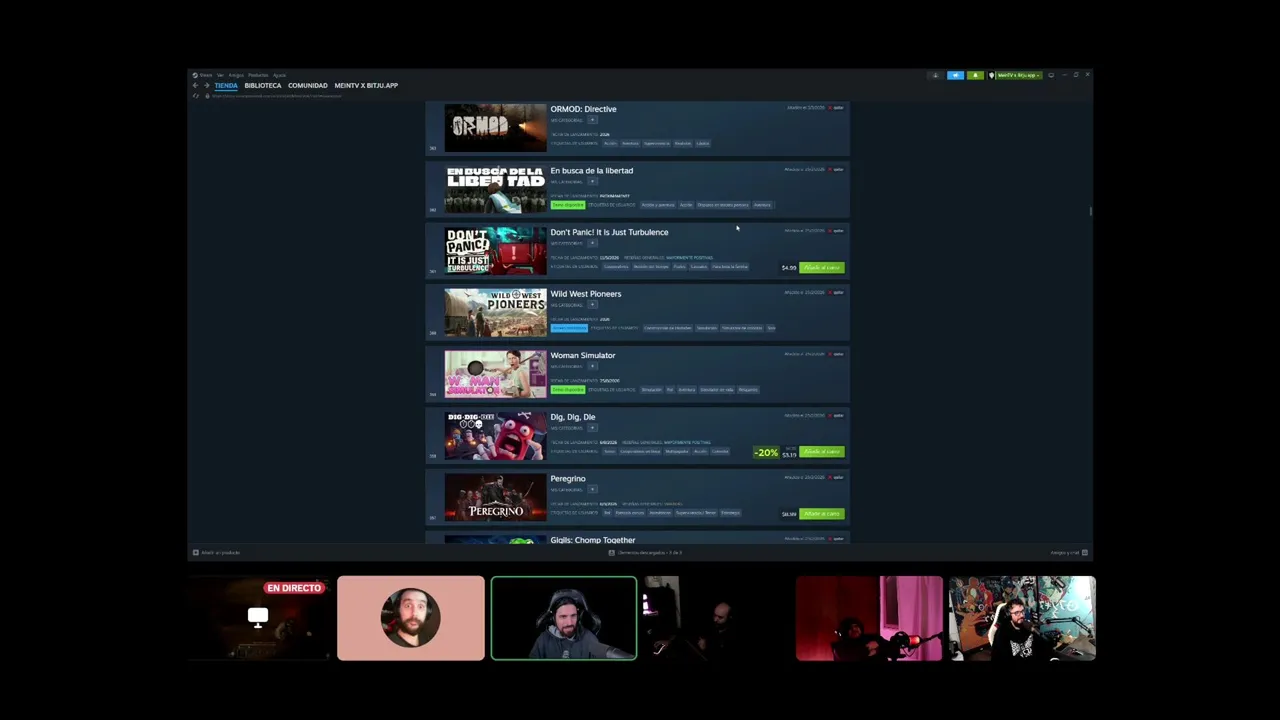Image resolution: width=1280 pixels, height=720 pixels.
Task: Remove Giglis: Chomp Together from wishlist
Action: [x=836, y=539]
